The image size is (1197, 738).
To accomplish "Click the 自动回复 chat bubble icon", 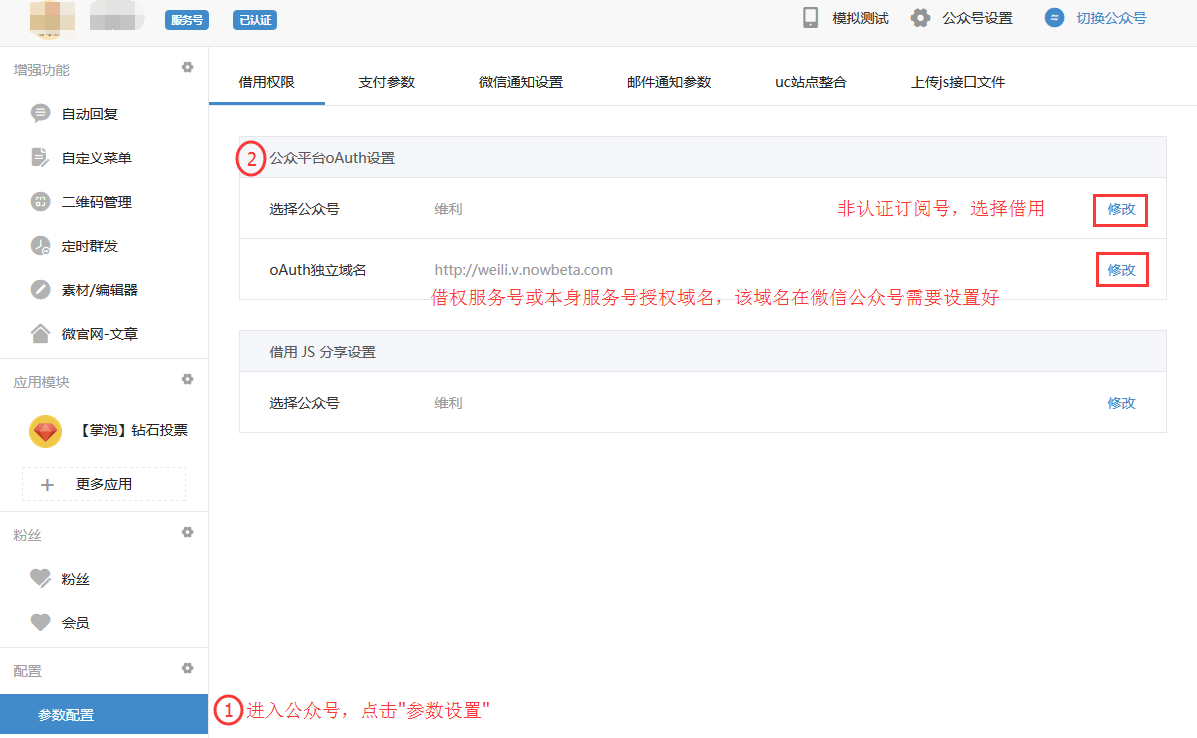I will pos(40,114).
